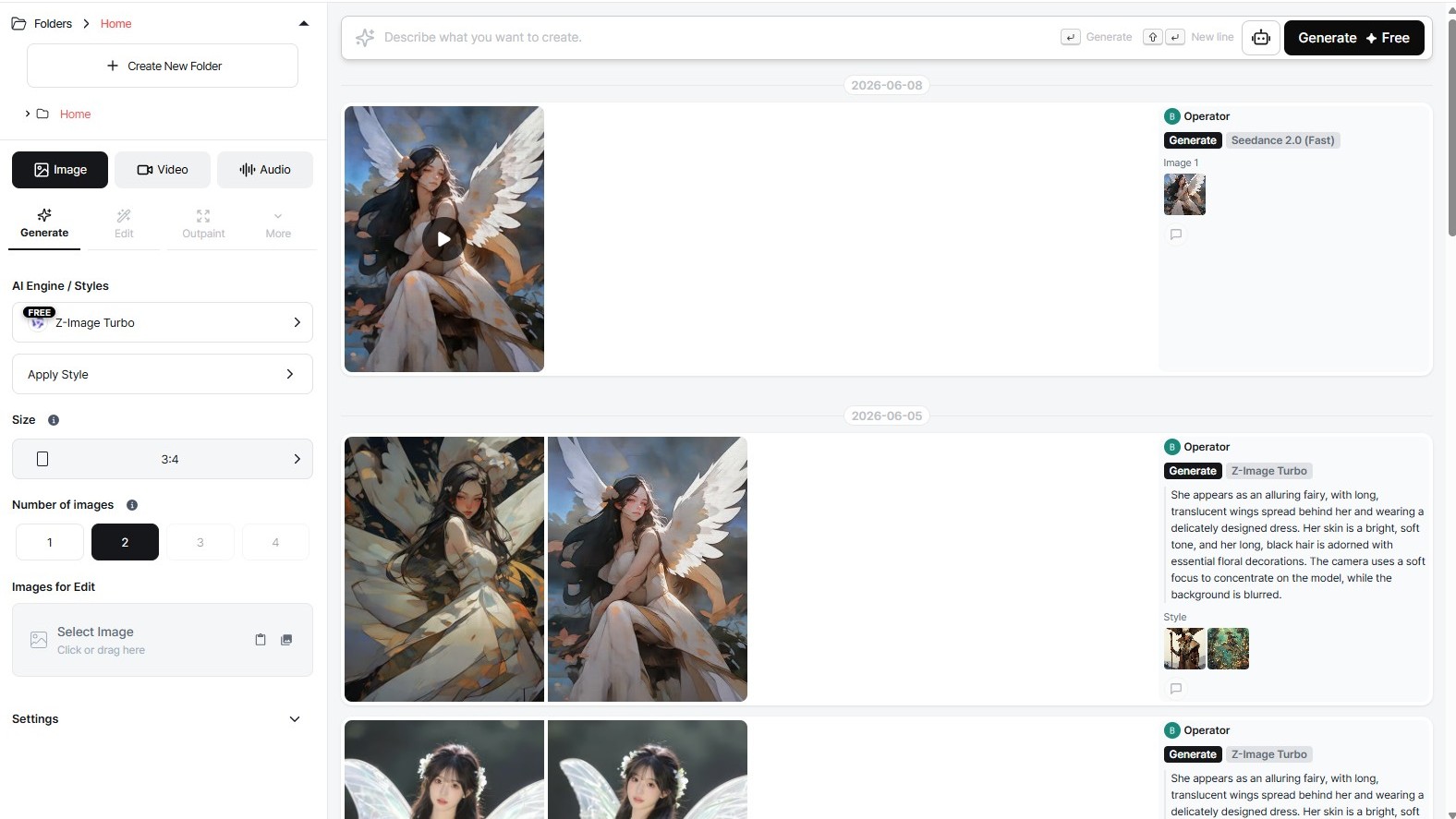
Task: Click Create New Folder button
Action: pyautogui.click(x=163, y=66)
